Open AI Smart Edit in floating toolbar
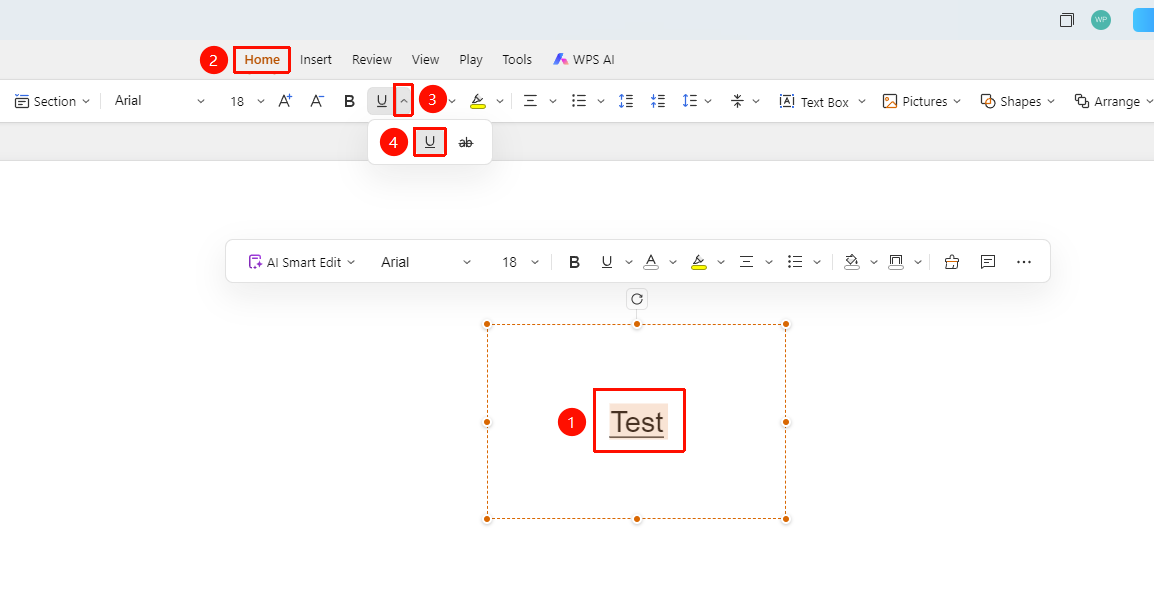Viewport: 1154px width, 607px height. [x=302, y=262]
